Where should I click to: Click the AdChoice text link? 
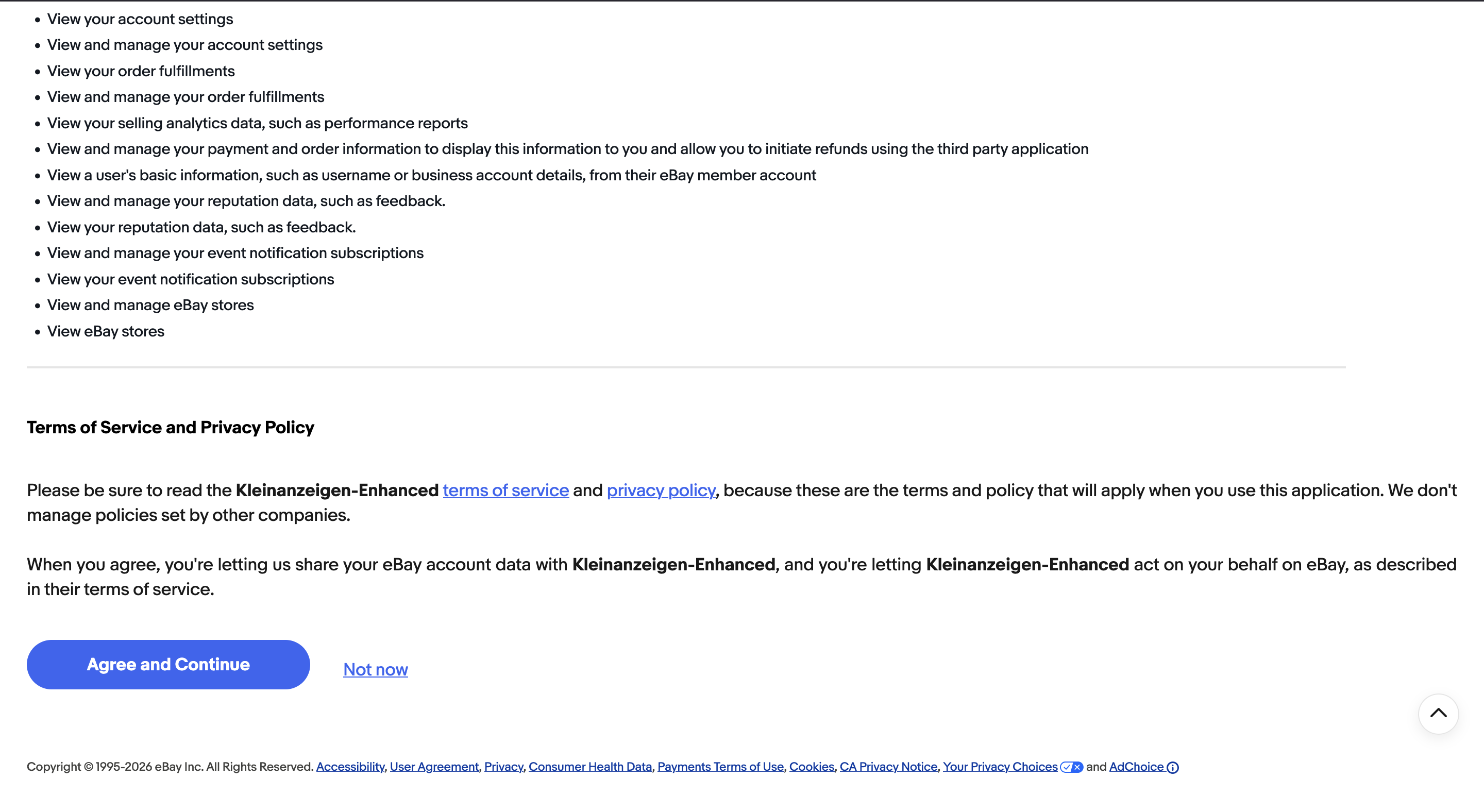point(1136,767)
